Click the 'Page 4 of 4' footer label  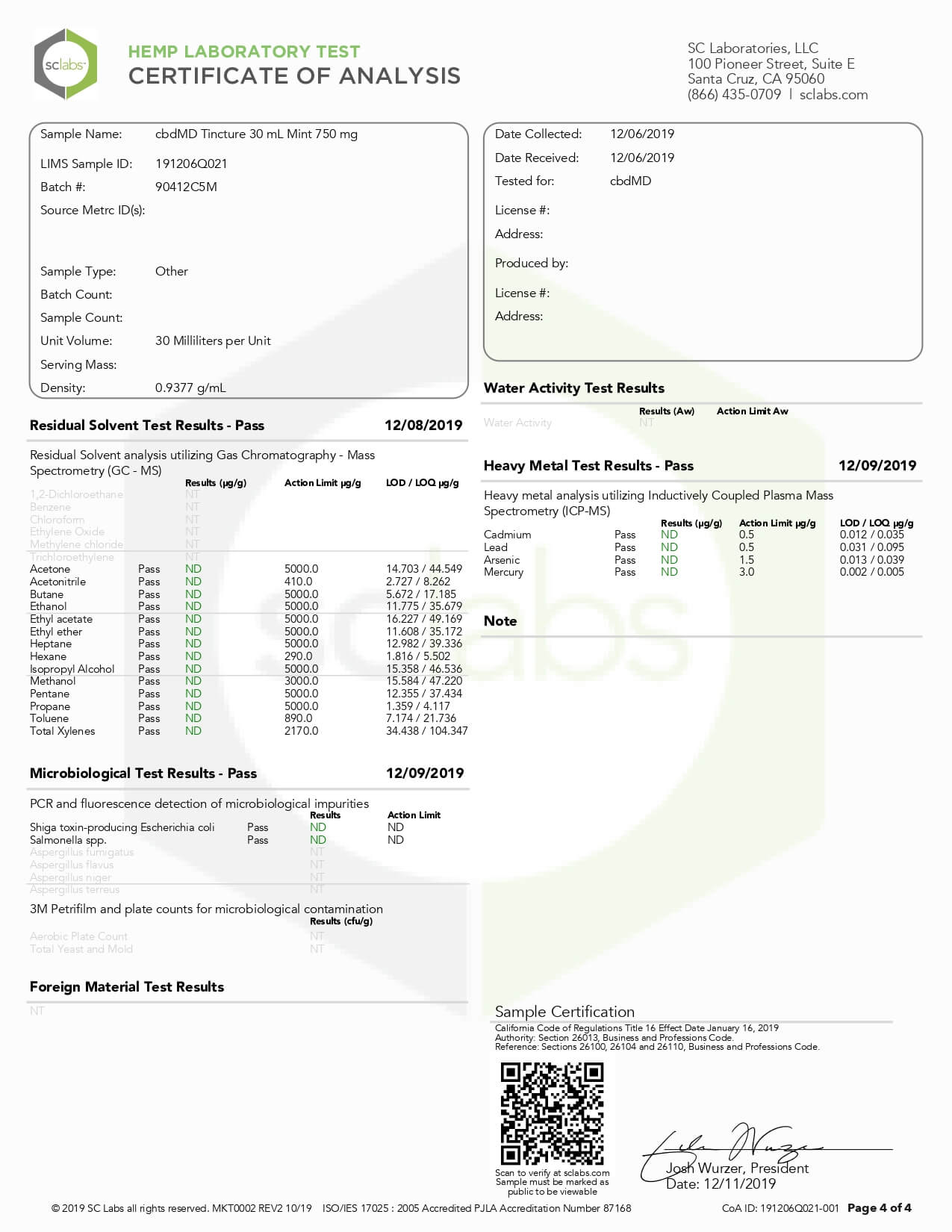879,1208
